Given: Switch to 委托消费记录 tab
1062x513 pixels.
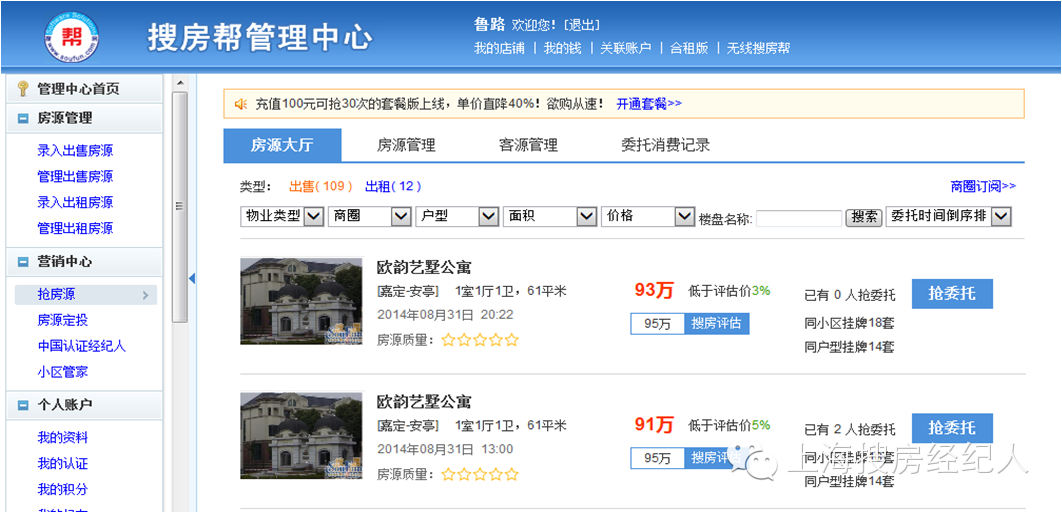Looking at the screenshot, I should (665, 145).
